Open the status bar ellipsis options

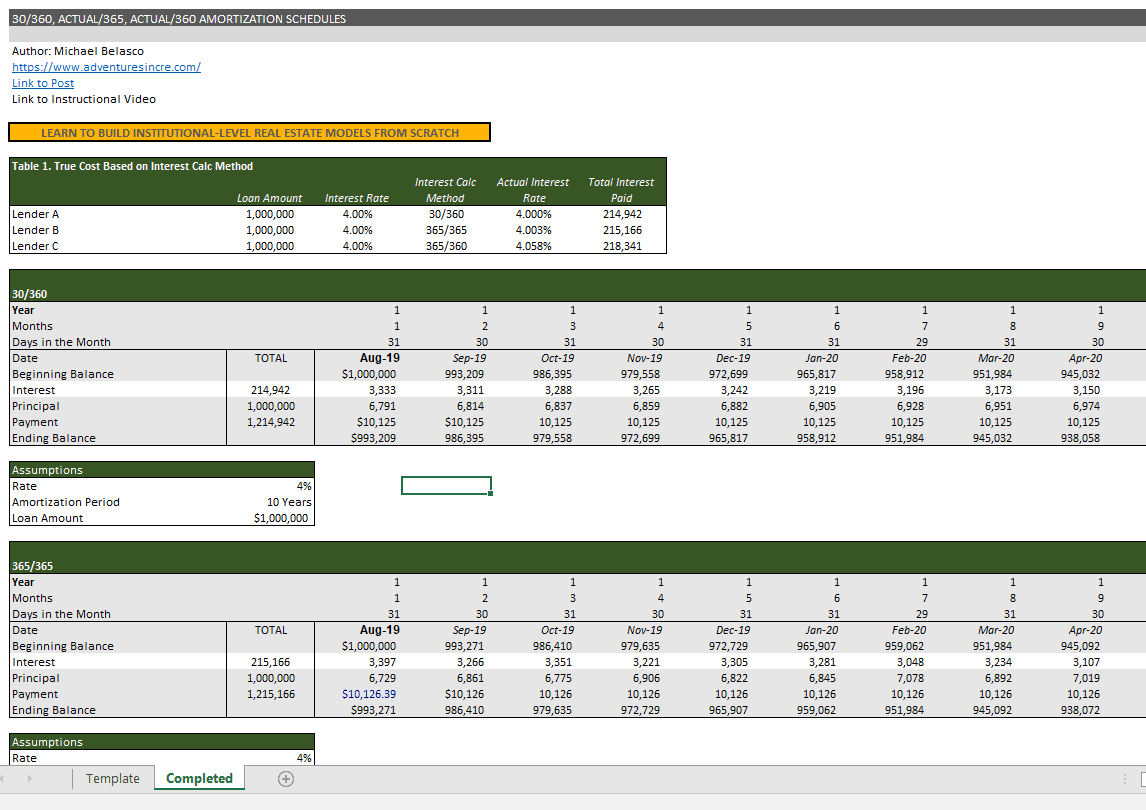[1125, 778]
